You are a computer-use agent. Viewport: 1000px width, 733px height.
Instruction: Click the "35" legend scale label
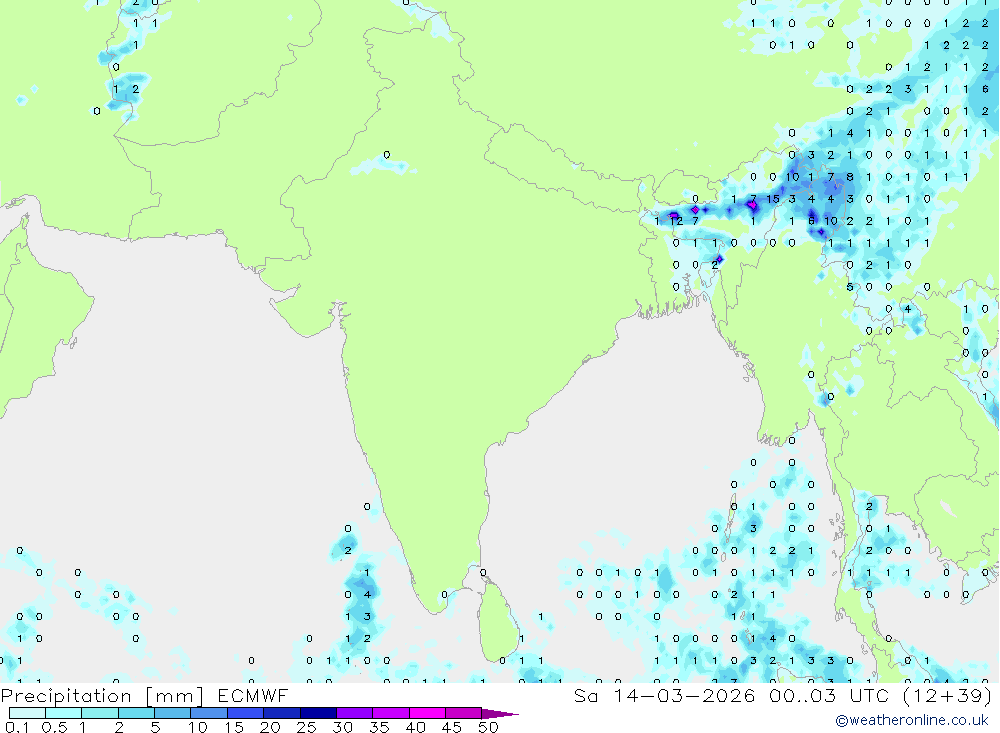379,727
